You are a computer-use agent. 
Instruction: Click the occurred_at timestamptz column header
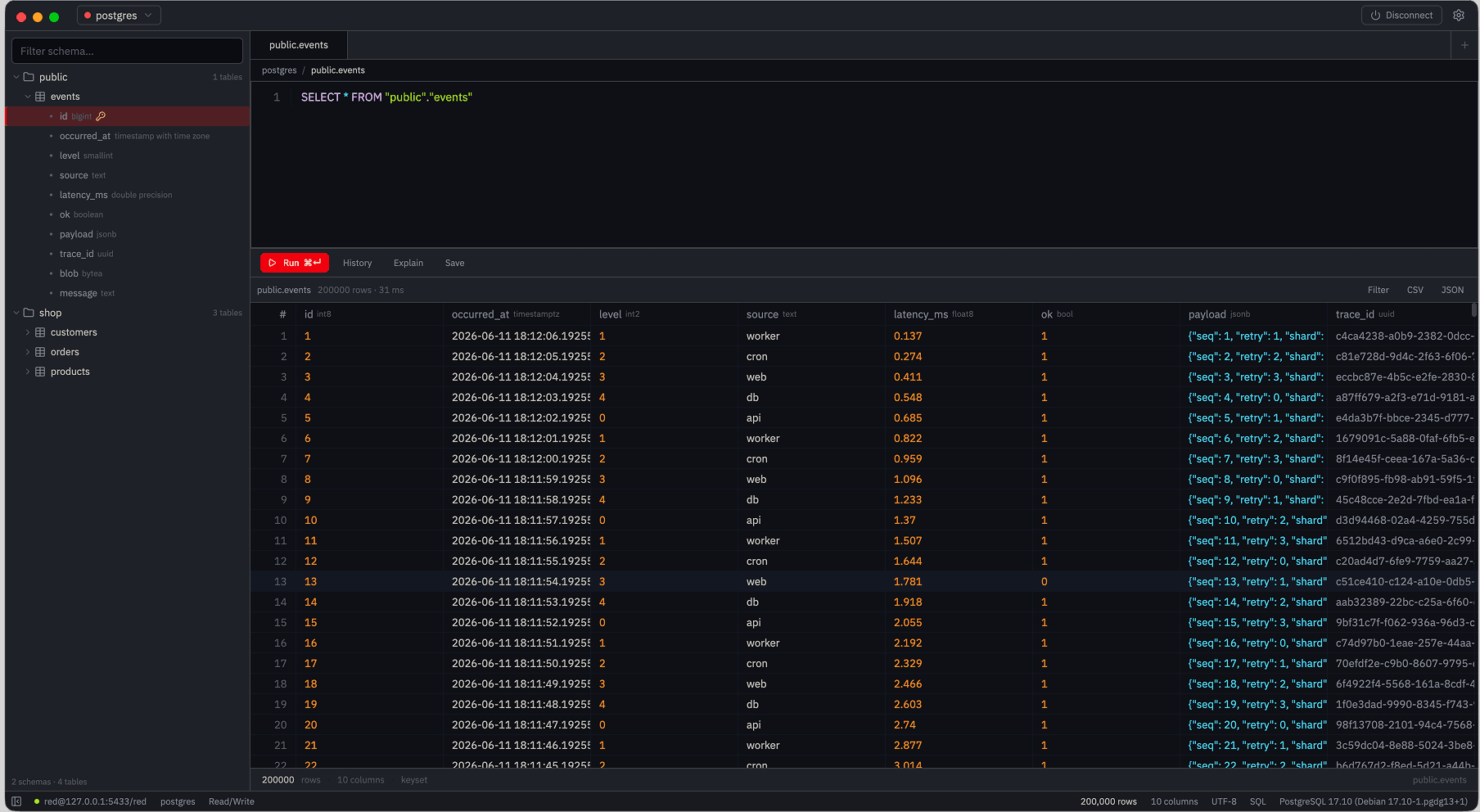click(518, 314)
